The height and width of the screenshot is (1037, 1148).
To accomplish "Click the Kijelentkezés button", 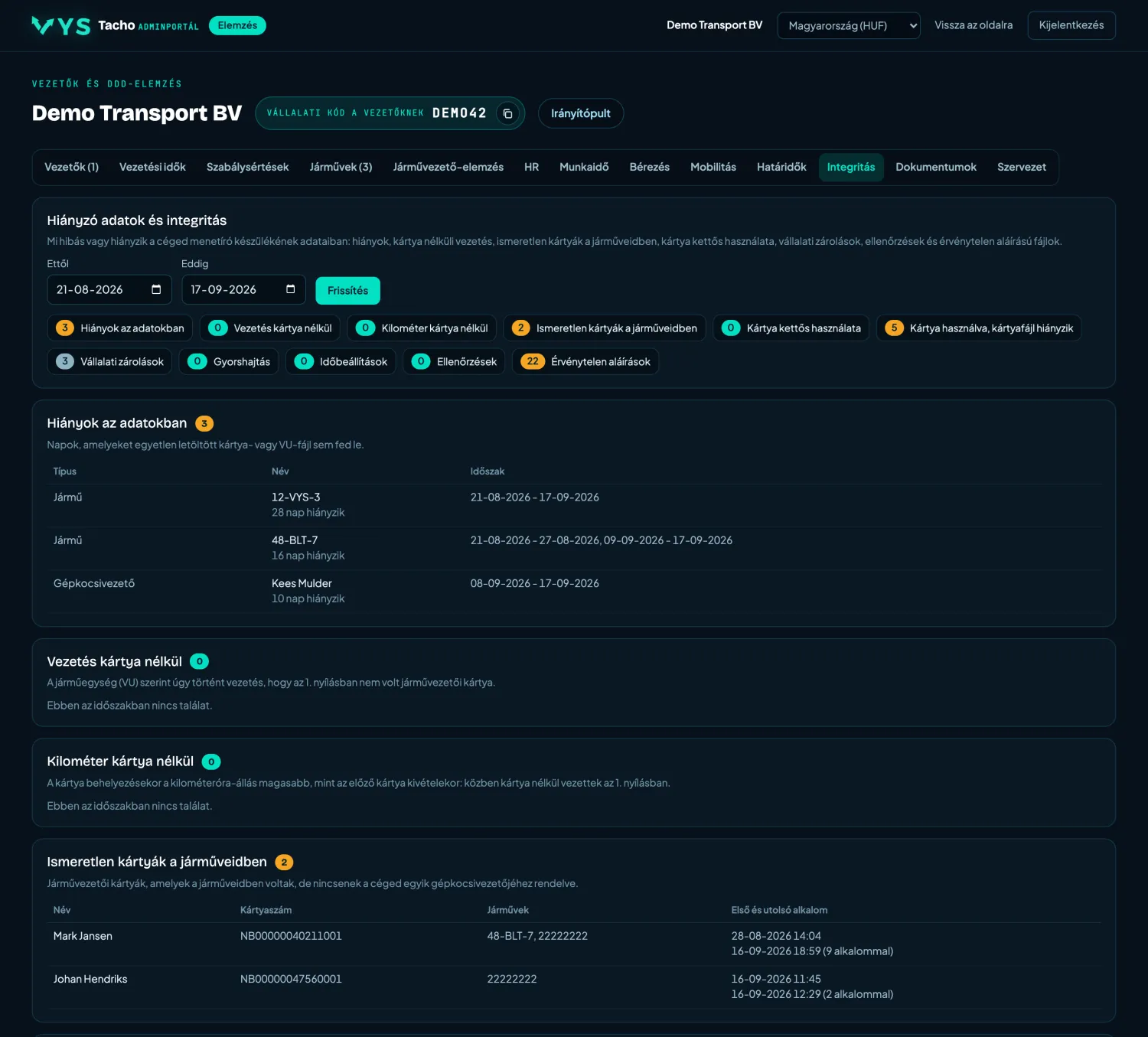I will pyautogui.click(x=1071, y=25).
